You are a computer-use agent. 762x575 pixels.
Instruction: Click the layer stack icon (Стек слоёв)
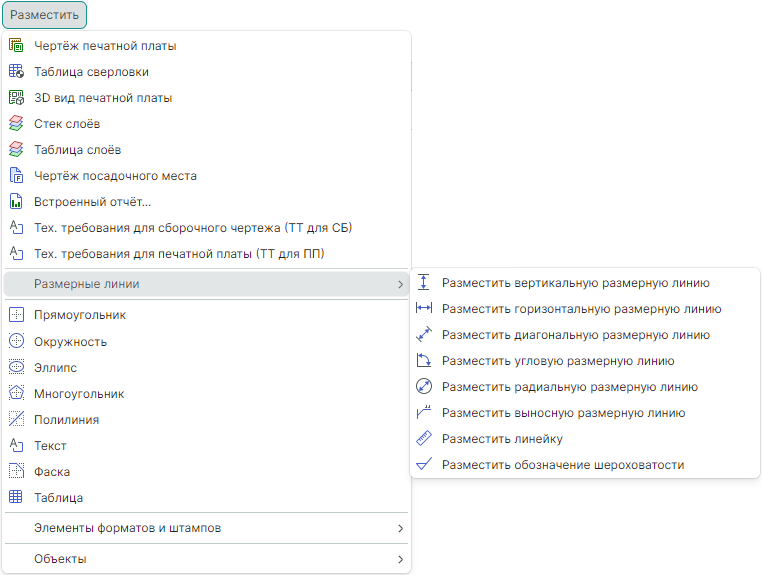16,124
